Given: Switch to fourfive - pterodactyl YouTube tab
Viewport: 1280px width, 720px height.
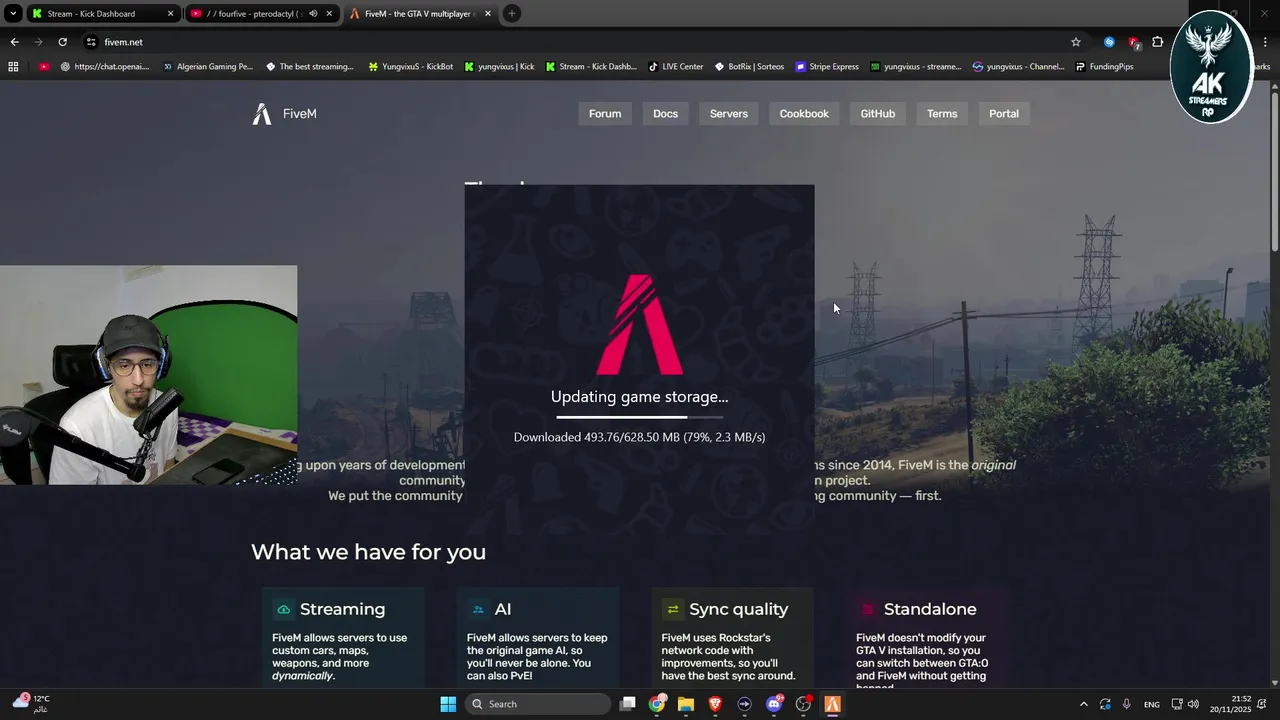Looking at the screenshot, I should pyautogui.click(x=260, y=14).
